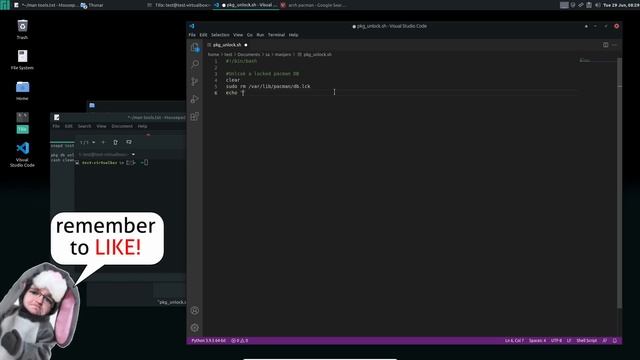Click the errors and warnings status indicator
The height and width of the screenshot is (360, 640).
240,340
